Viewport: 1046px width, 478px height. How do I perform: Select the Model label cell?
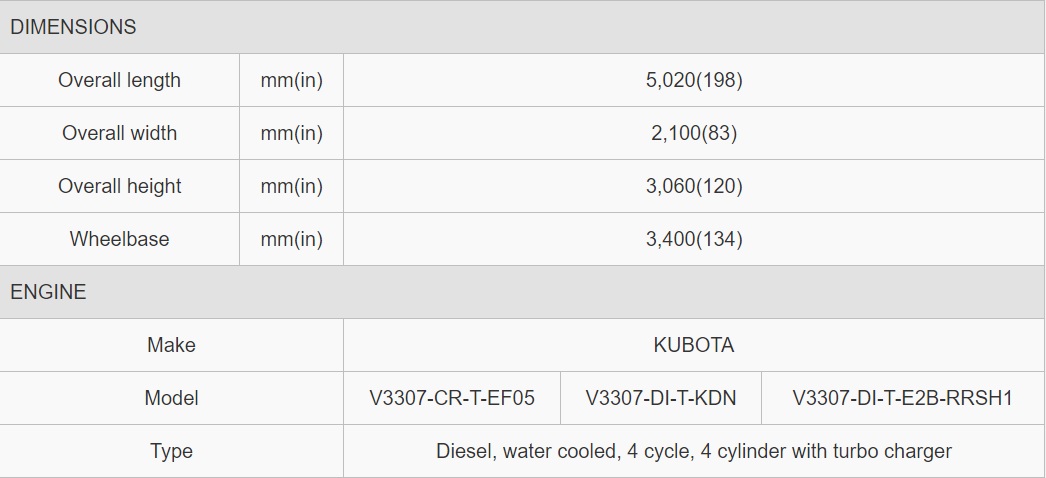pyautogui.click(x=171, y=398)
